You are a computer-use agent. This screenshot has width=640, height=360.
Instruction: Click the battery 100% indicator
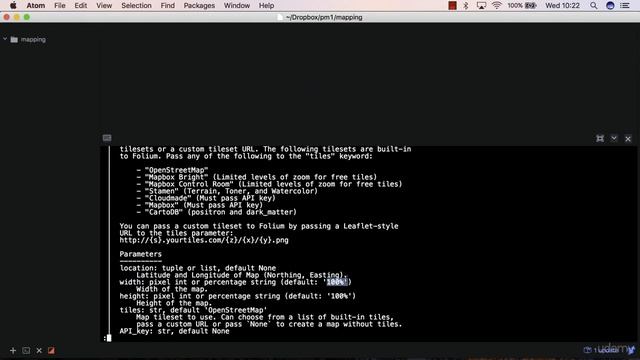(x=522, y=6)
